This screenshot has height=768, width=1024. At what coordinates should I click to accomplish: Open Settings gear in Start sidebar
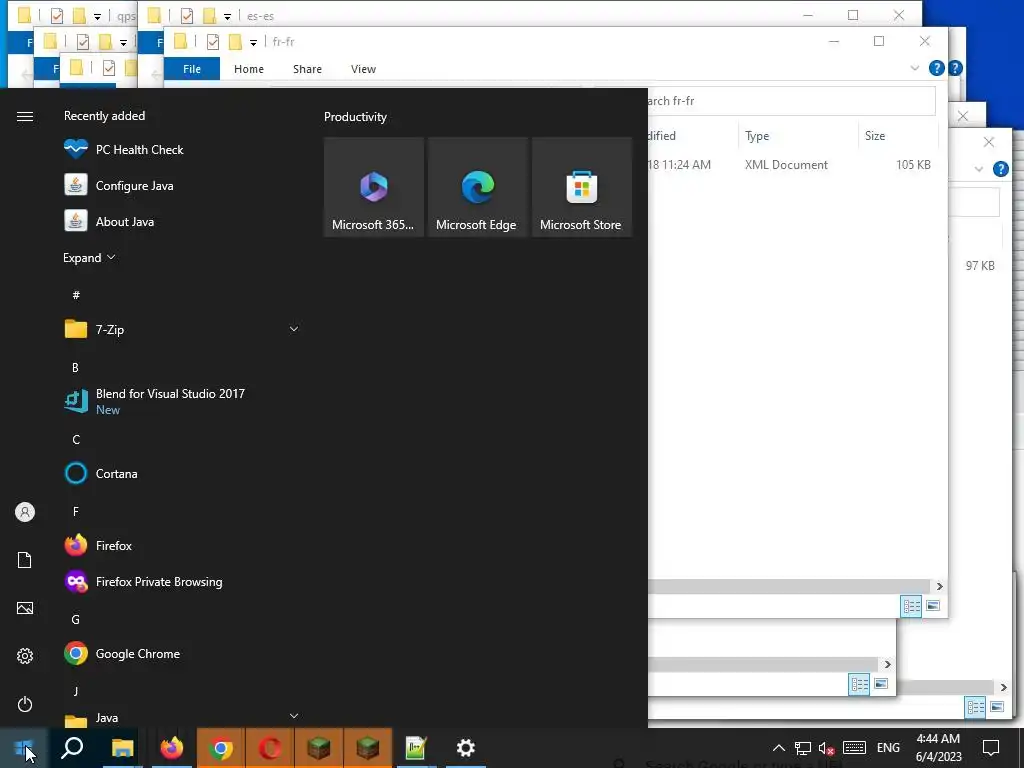tap(25, 656)
